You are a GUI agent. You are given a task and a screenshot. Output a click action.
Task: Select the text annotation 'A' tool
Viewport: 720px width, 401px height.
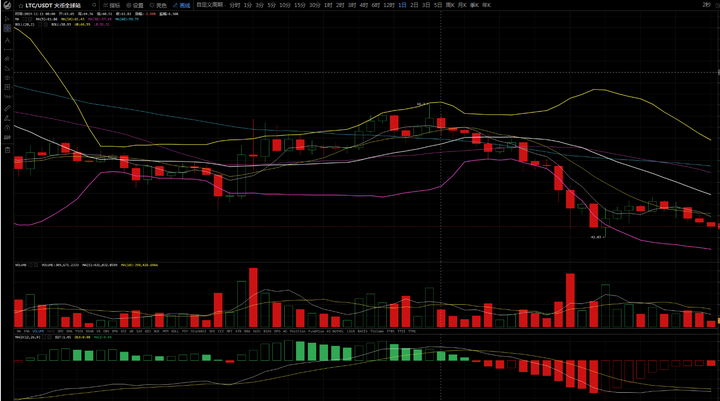coord(7,40)
